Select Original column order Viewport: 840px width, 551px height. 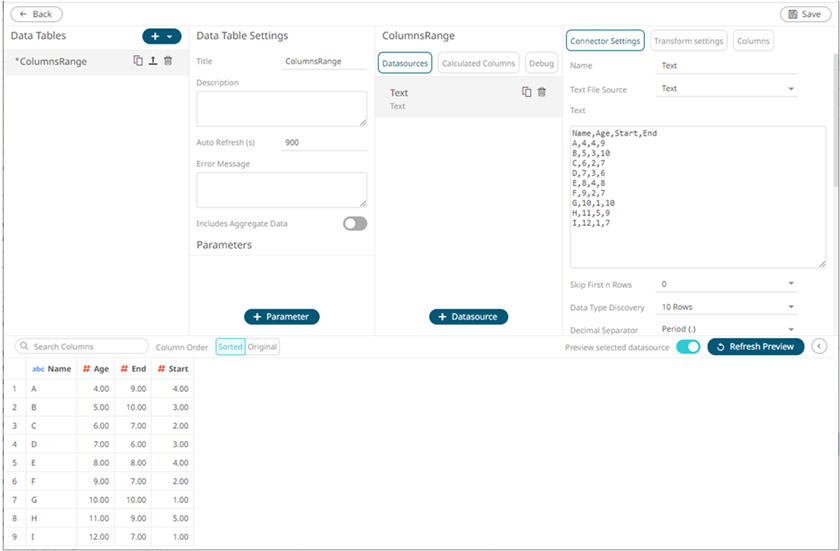263,347
